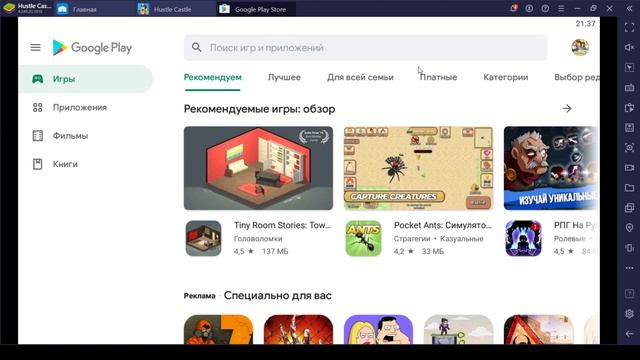Open the multi-instance manager icon

[629, 208]
